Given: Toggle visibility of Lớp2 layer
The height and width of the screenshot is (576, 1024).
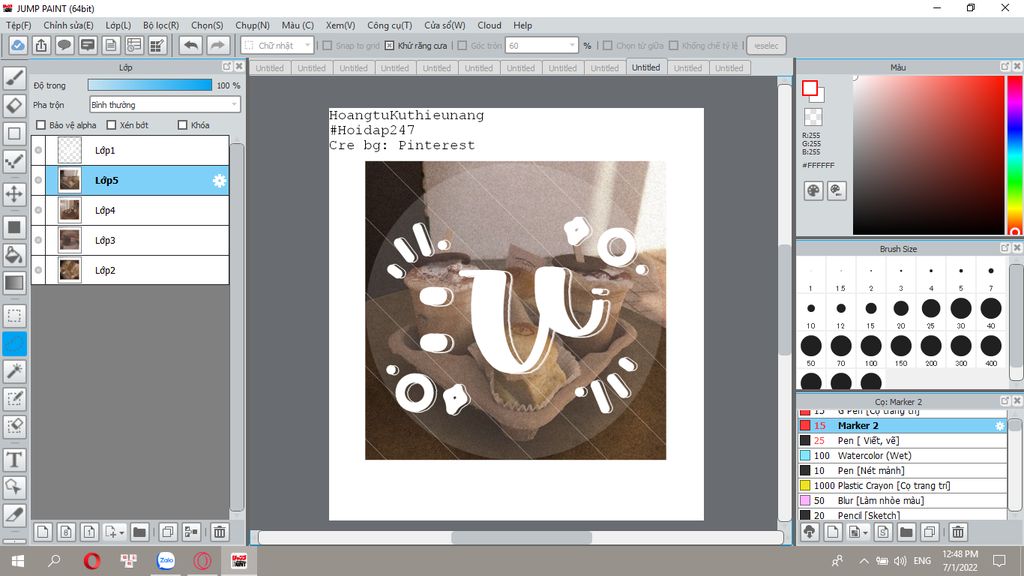Looking at the screenshot, I should pyautogui.click(x=39, y=270).
